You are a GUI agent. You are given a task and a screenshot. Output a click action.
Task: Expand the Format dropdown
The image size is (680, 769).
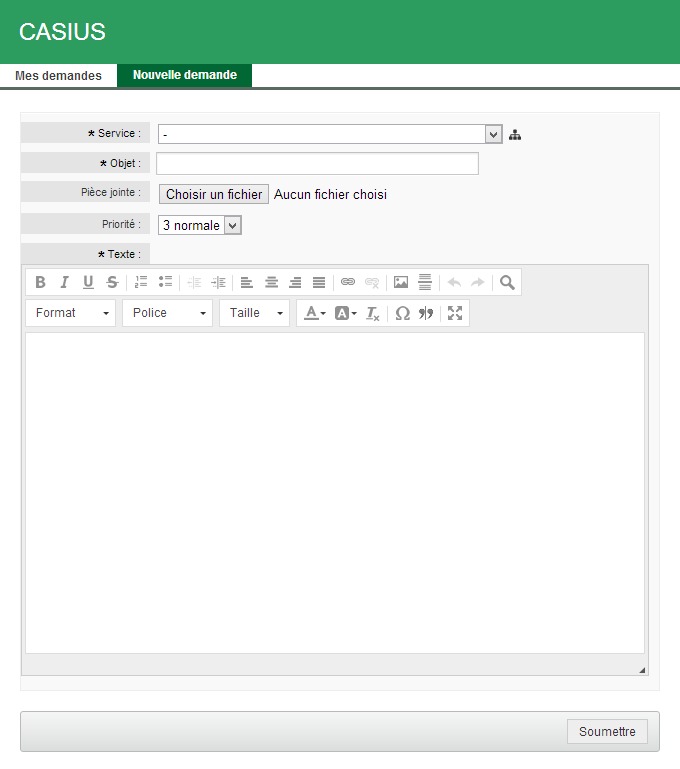(71, 313)
